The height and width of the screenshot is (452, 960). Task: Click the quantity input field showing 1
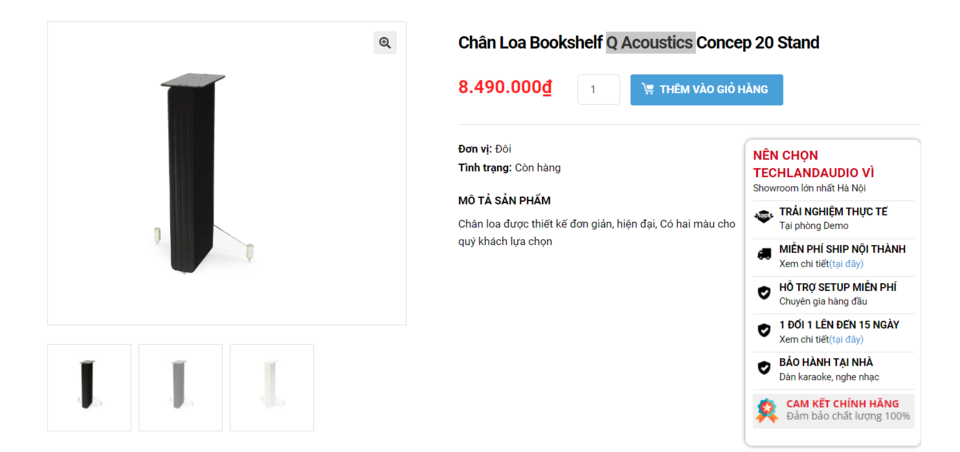point(598,89)
